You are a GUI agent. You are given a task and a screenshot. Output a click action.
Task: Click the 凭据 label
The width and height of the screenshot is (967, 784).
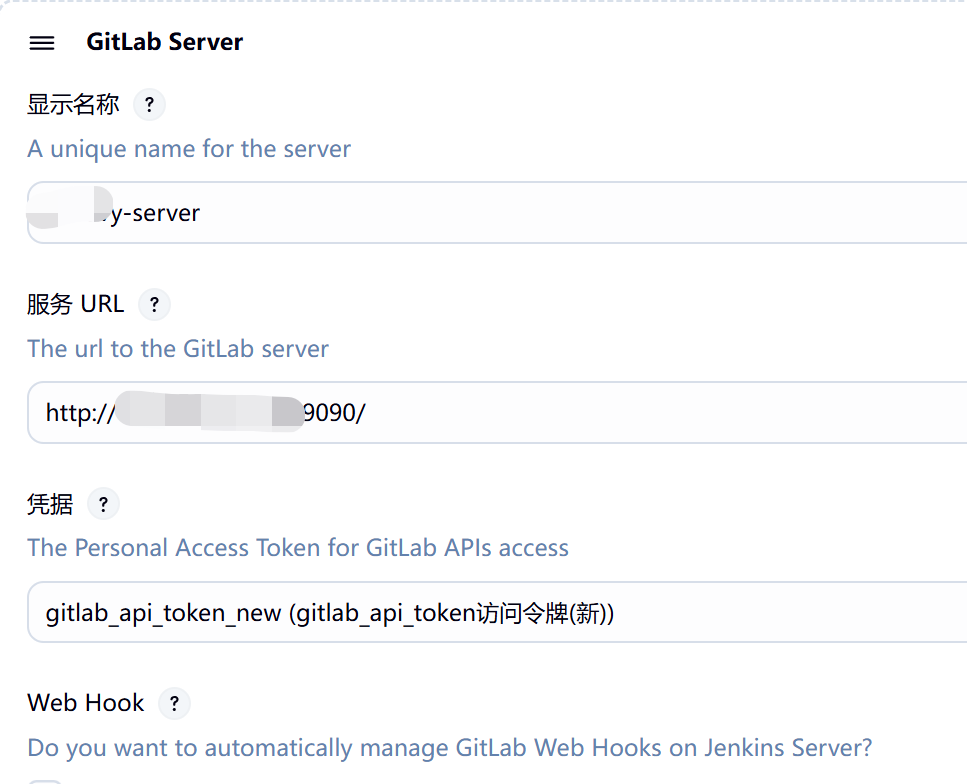(50, 505)
